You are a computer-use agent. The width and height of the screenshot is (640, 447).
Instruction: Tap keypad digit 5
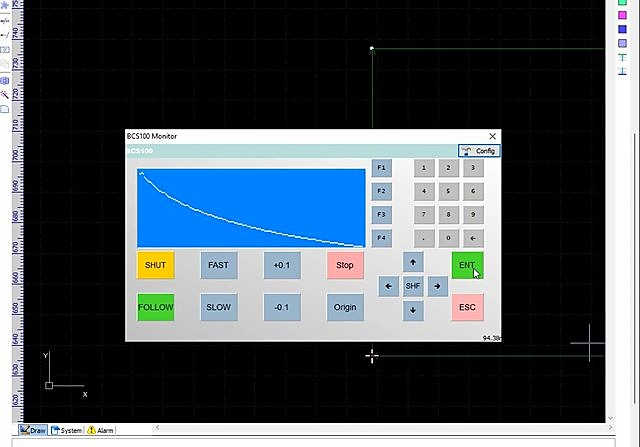448,191
